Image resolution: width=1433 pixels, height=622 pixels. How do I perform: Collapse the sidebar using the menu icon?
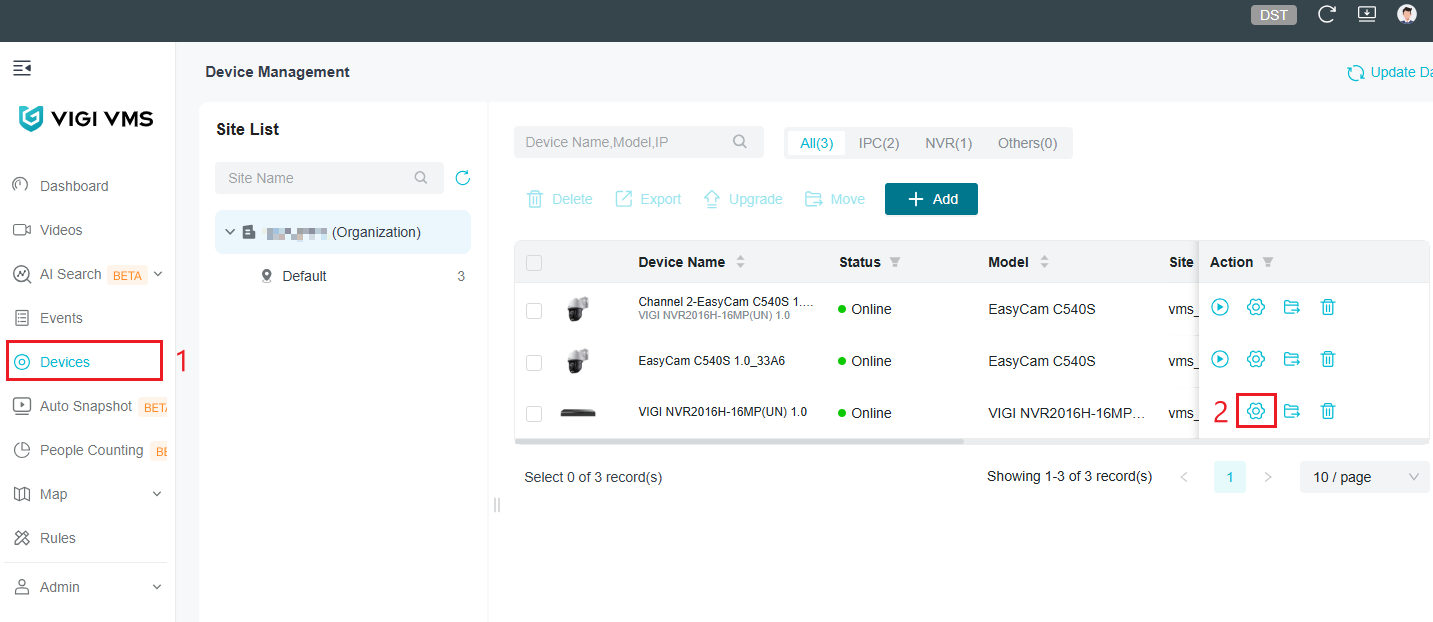[22, 68]
